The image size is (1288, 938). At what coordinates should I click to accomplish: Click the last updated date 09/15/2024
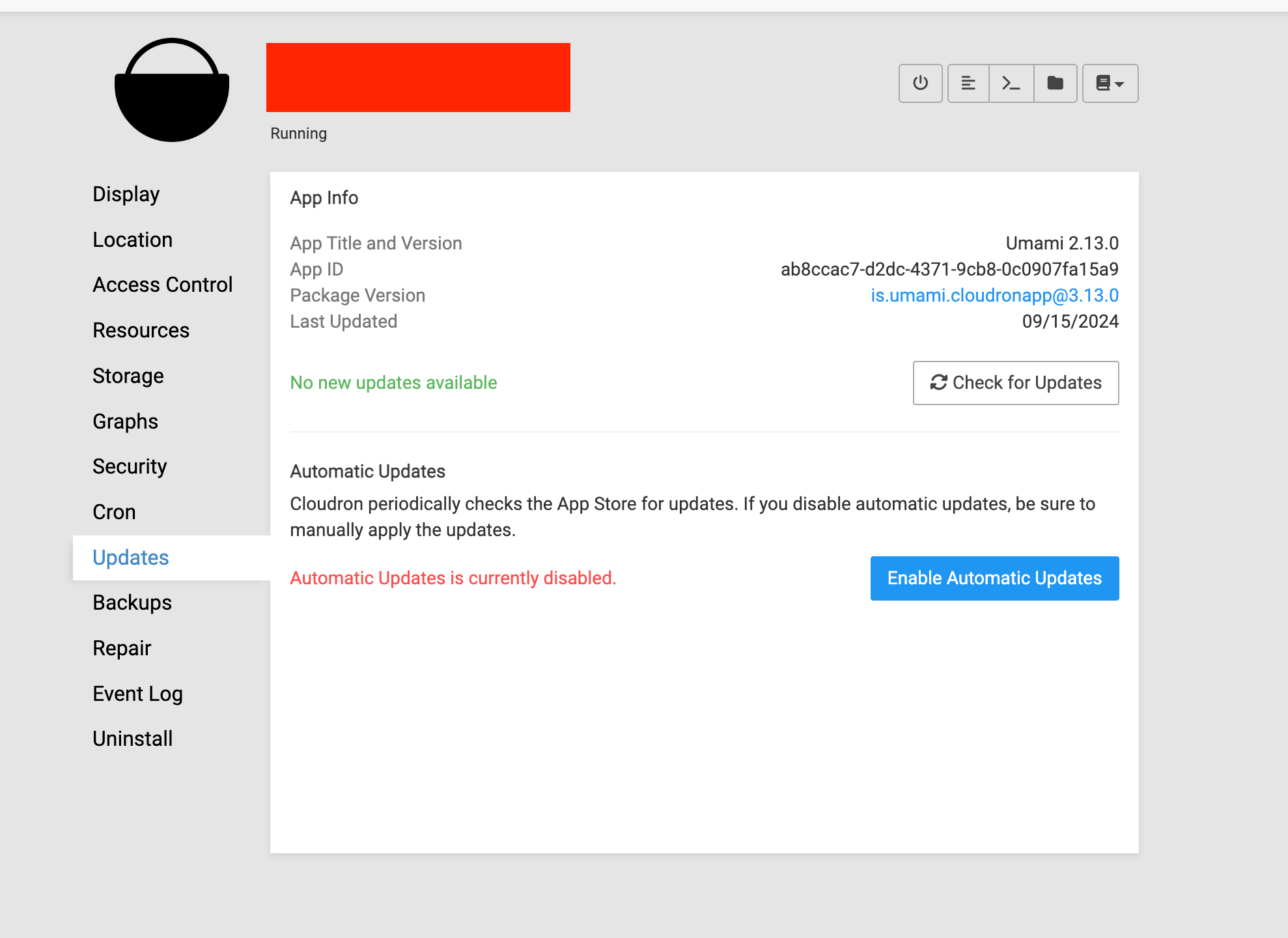coord(1071,321)
